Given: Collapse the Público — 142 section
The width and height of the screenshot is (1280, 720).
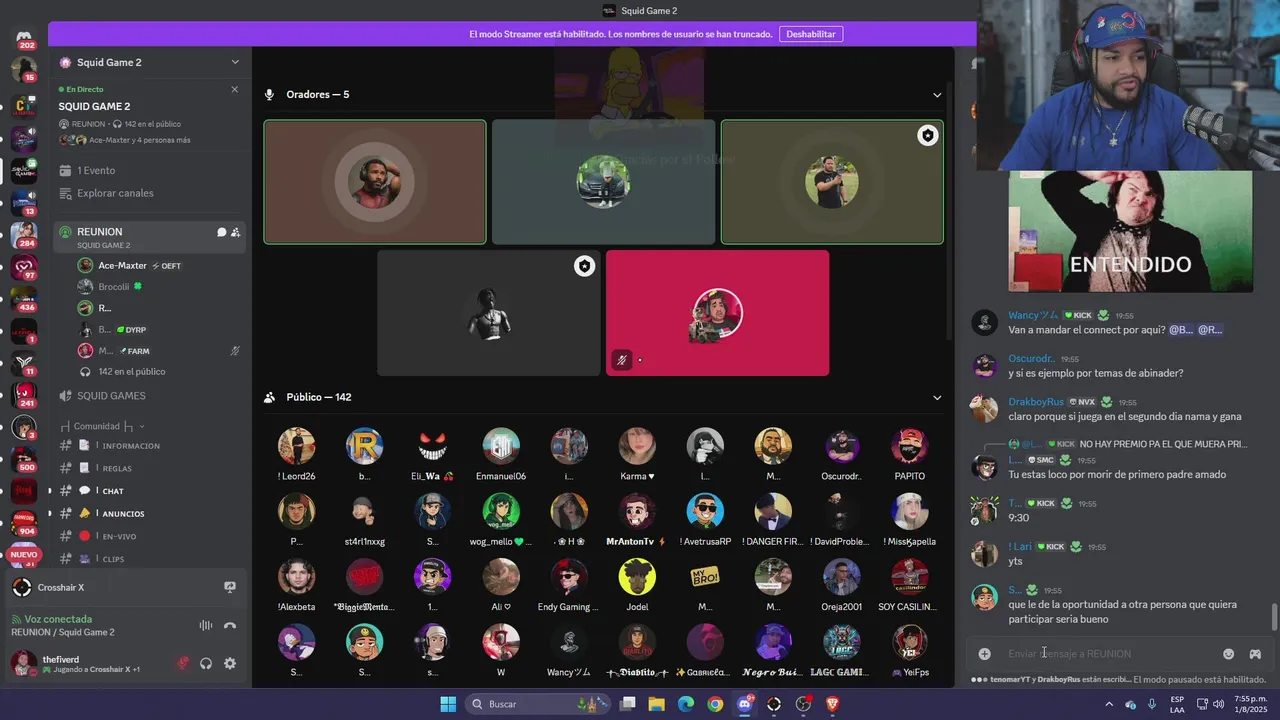Looking at the screenshot, I should pyautogui.click(x=937, y=397).
